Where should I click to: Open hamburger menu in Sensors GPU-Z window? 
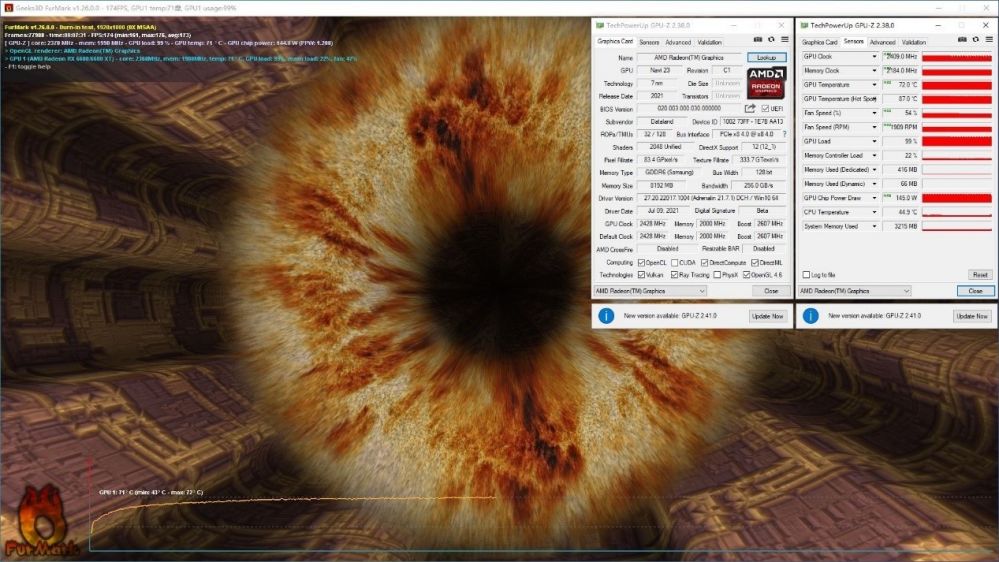point(989,40)
